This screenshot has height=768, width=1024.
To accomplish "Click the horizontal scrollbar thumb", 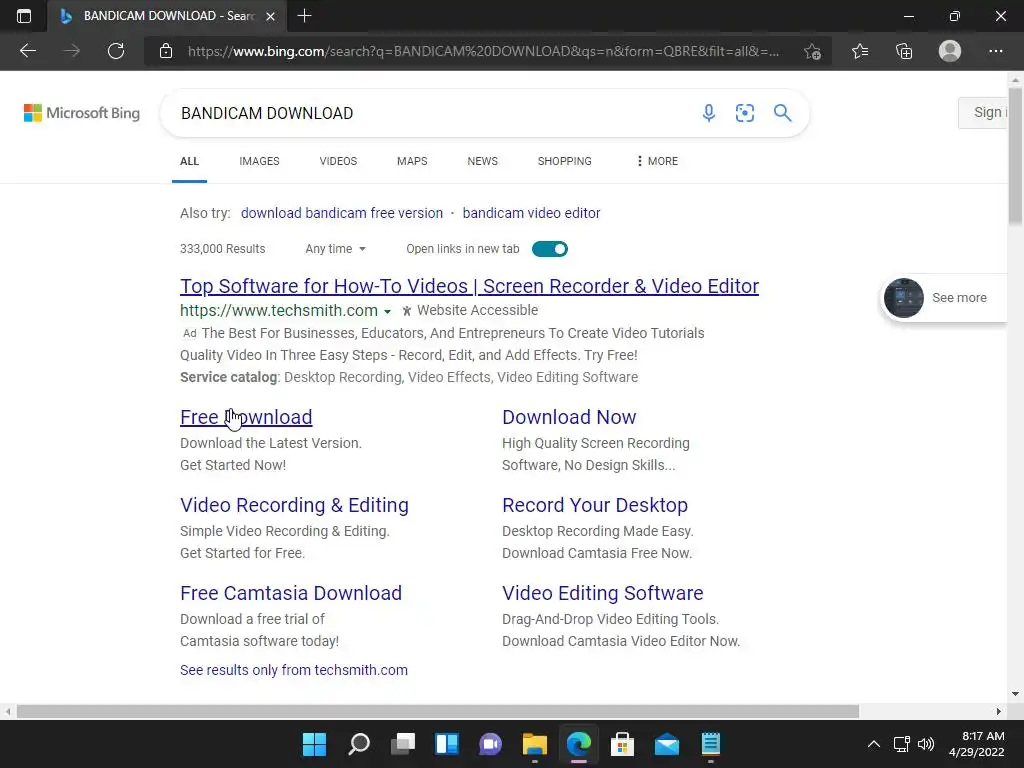I will pos(438,711).
